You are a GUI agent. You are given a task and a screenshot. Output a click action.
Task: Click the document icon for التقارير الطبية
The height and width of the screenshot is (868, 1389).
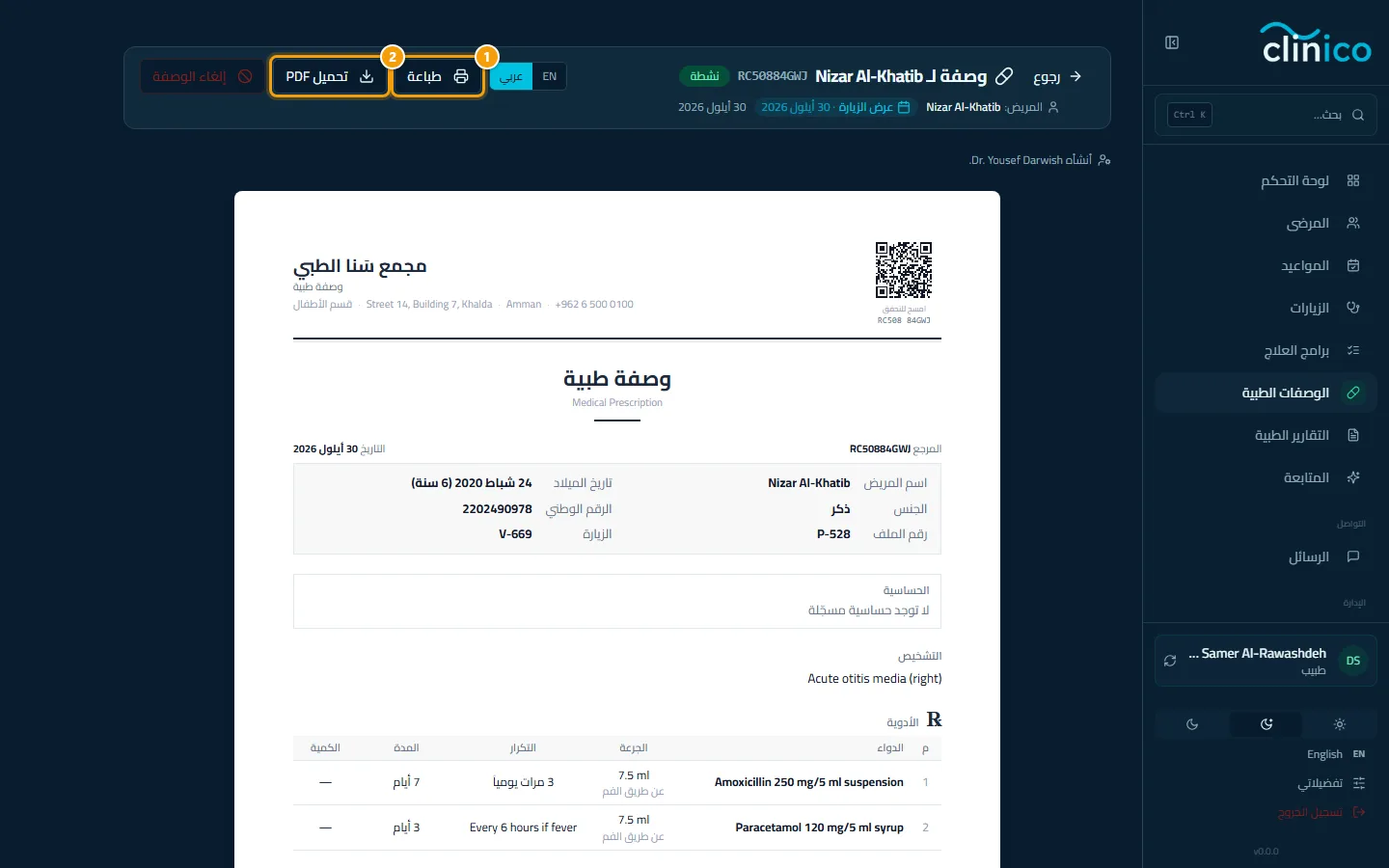pyautogui.click(x=1353, y=435)
